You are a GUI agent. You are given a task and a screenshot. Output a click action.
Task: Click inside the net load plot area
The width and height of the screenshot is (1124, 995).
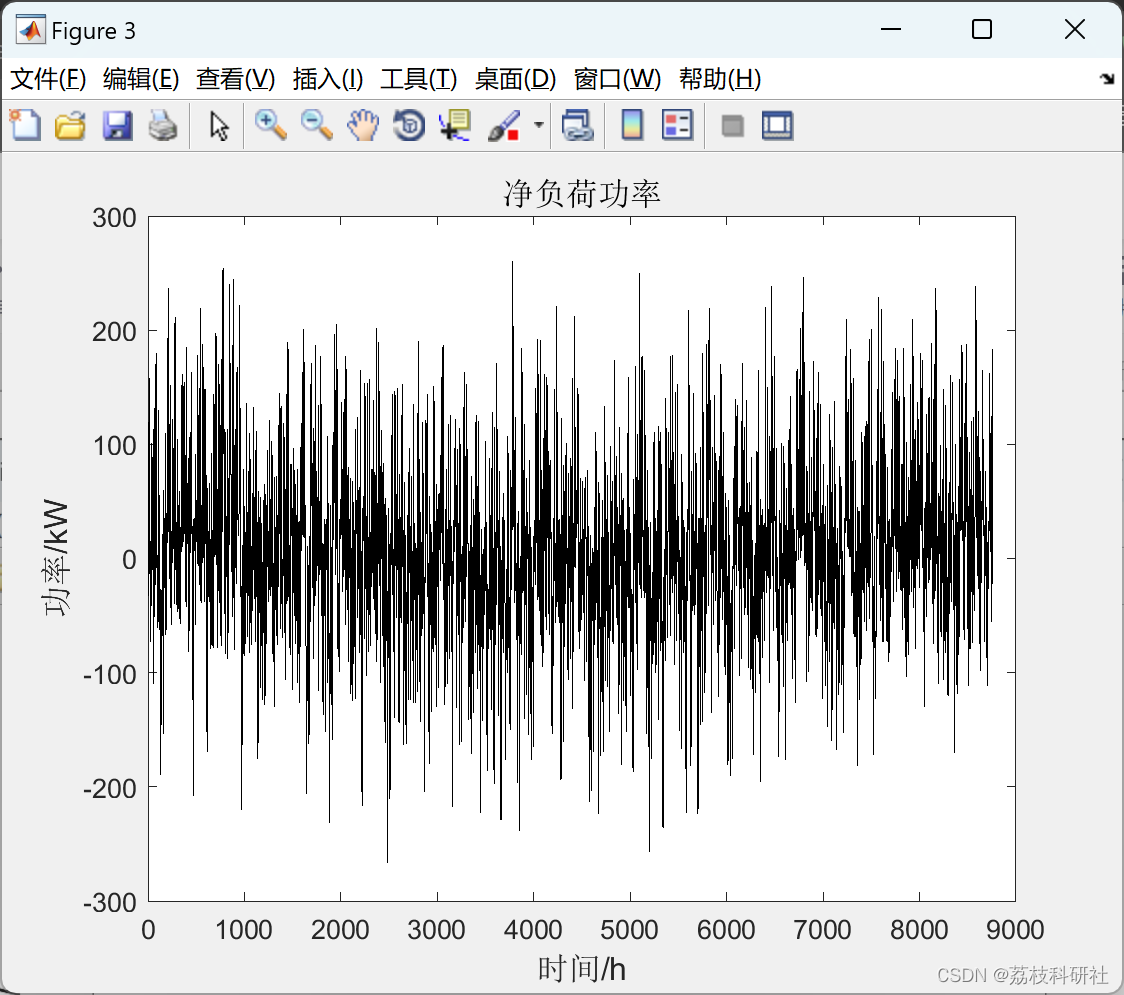pos(581,558)
